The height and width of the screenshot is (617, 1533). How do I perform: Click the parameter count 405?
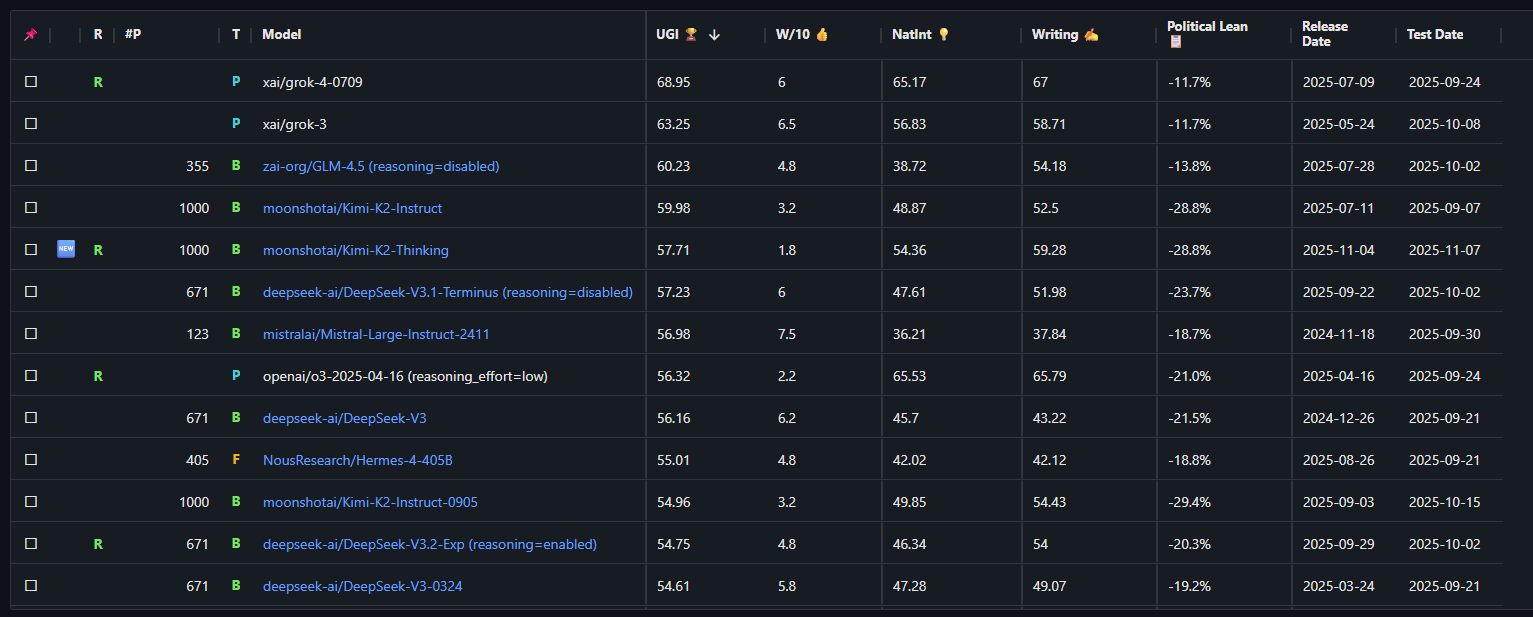(x=198, y=461)
